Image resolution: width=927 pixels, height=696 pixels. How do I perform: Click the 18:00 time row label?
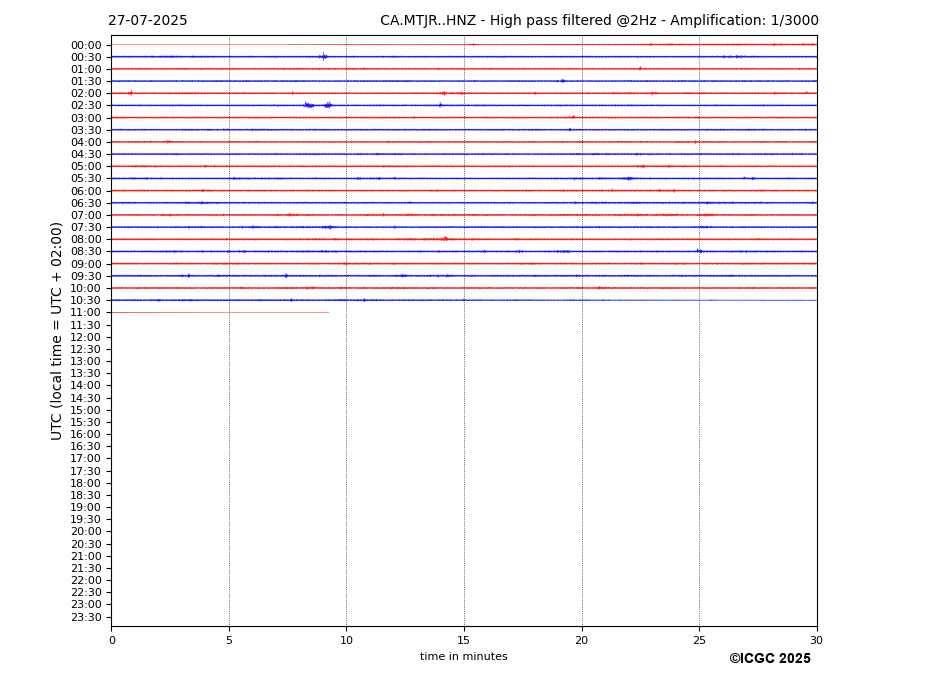86,483
